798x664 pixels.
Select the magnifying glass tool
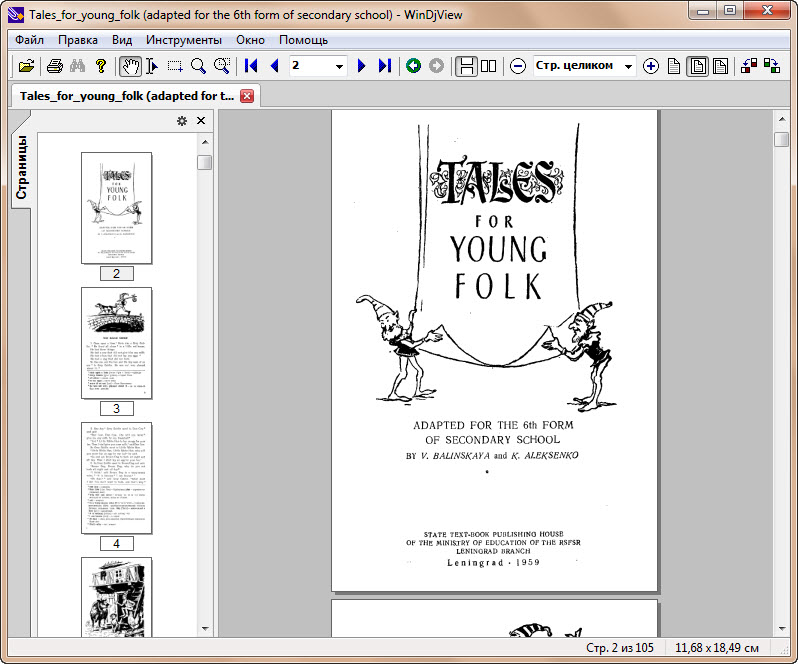point(198,66)
